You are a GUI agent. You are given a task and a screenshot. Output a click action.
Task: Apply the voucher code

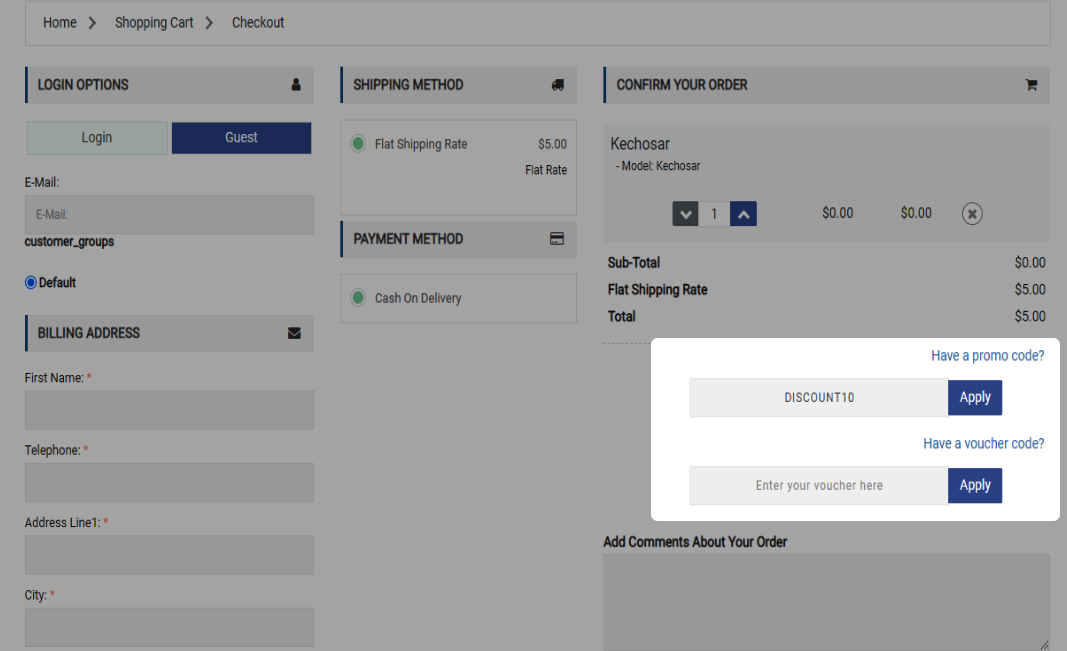click(974, 486)
